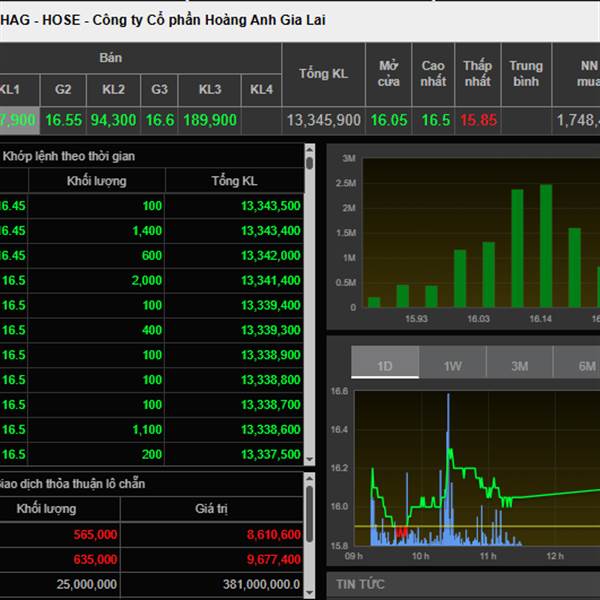Click the Tổng KL header cell
Viewport: 600px width, 600px height.
coord(324,74)
